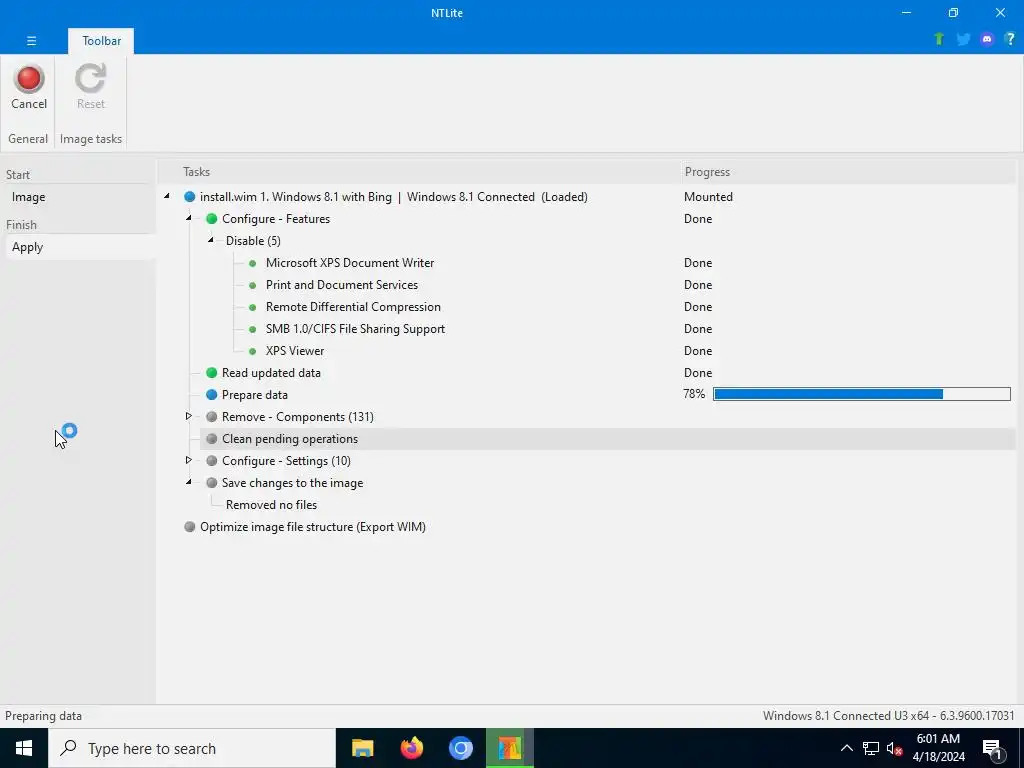Click the green update arrow icon

[939, 39]
